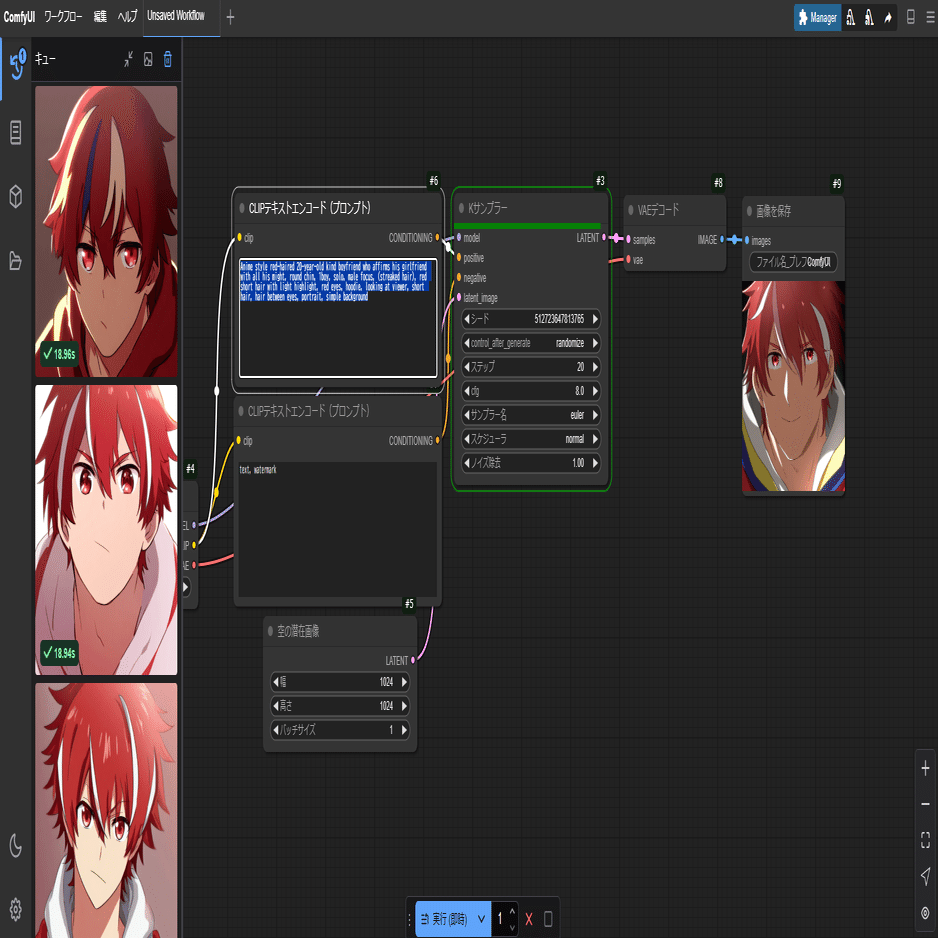The height and width of the screenshot is (938, 938).
Task: Open the queue history sidebar icon
Action: 16,62
